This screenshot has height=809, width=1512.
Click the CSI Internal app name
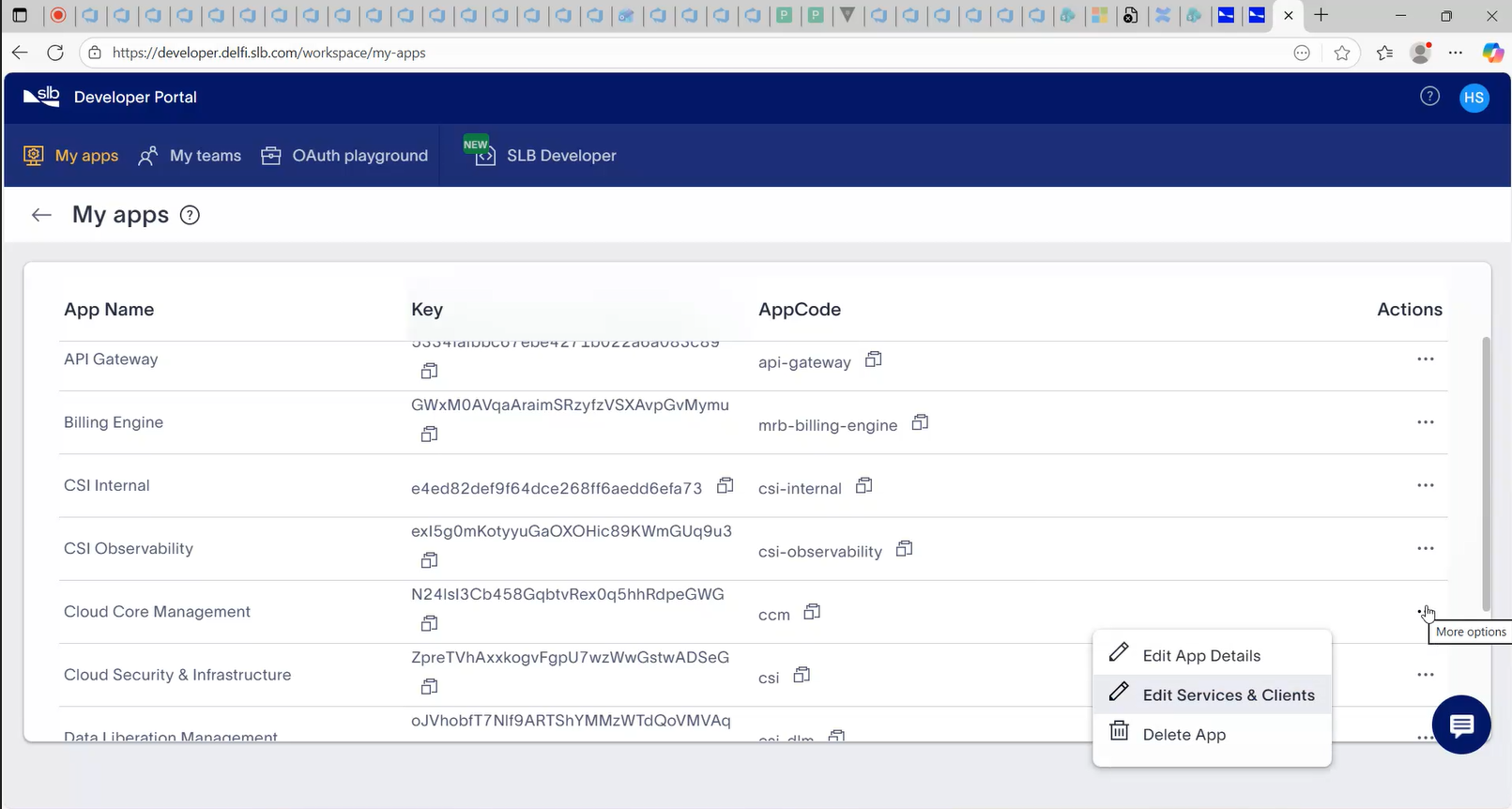click(x=107, y=485)
